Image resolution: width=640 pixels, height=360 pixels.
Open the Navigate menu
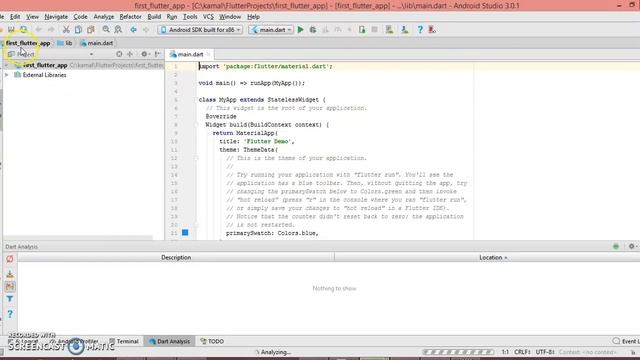click(x=56, y=17)
